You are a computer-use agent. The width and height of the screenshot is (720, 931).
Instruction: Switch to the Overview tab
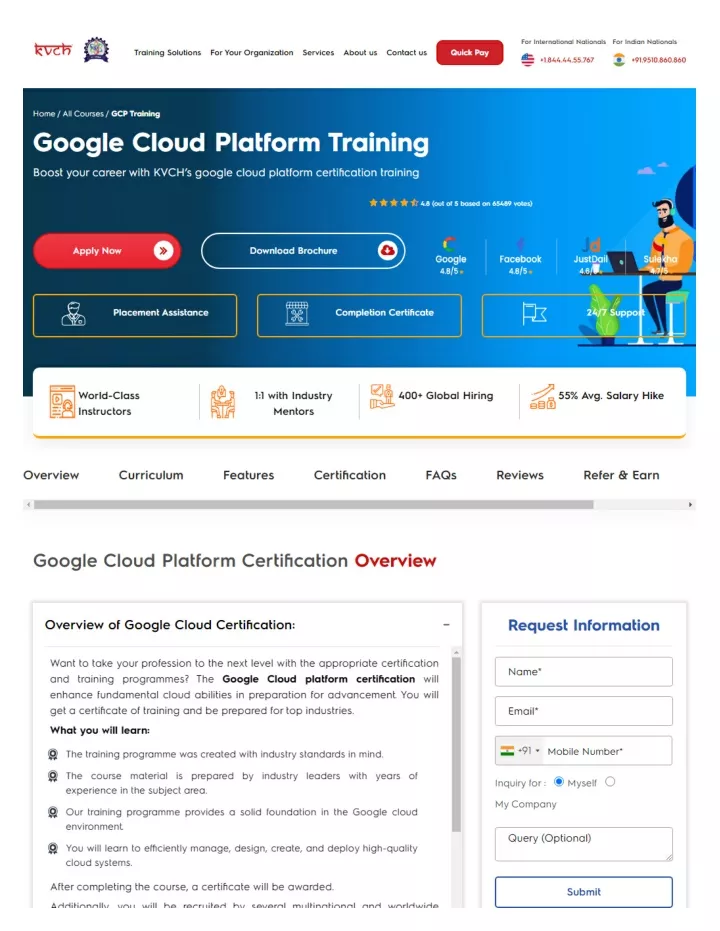(x=51, y=475)
